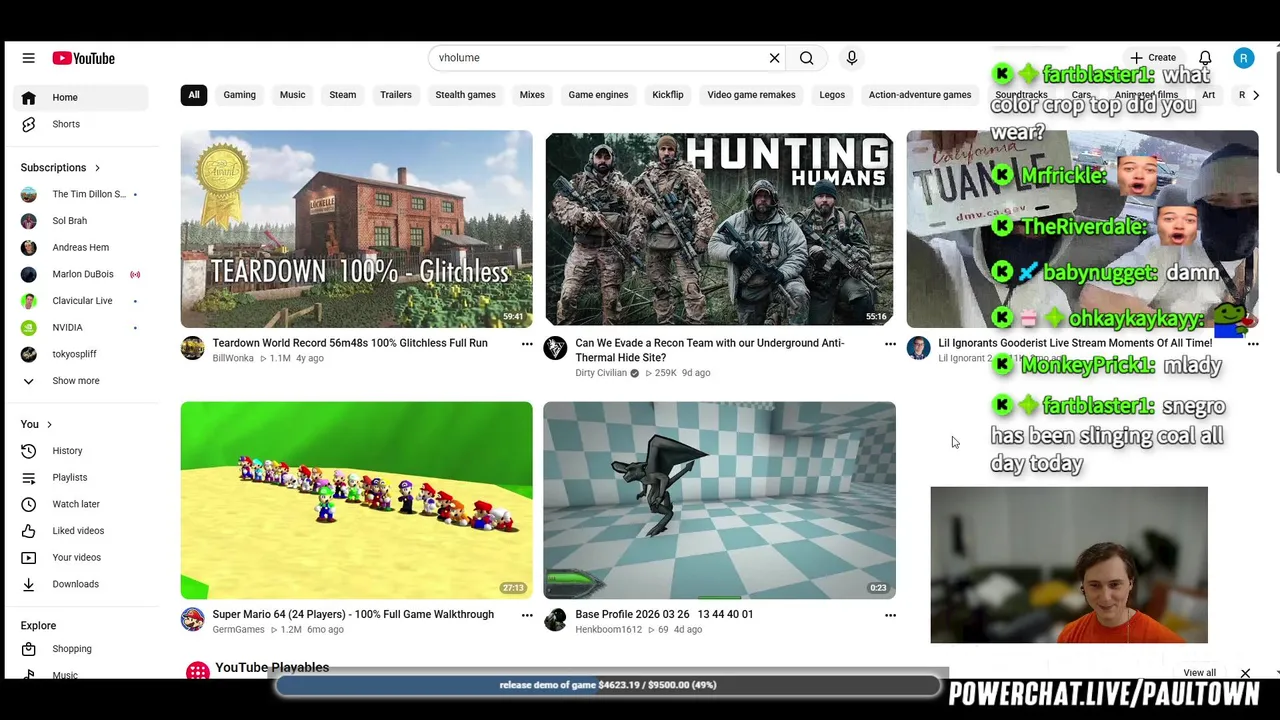Image resolution: width=1280 pixels, height=720 pixels.
Task: Open more options for Recon Team video
Action: (x=890, y=344)
